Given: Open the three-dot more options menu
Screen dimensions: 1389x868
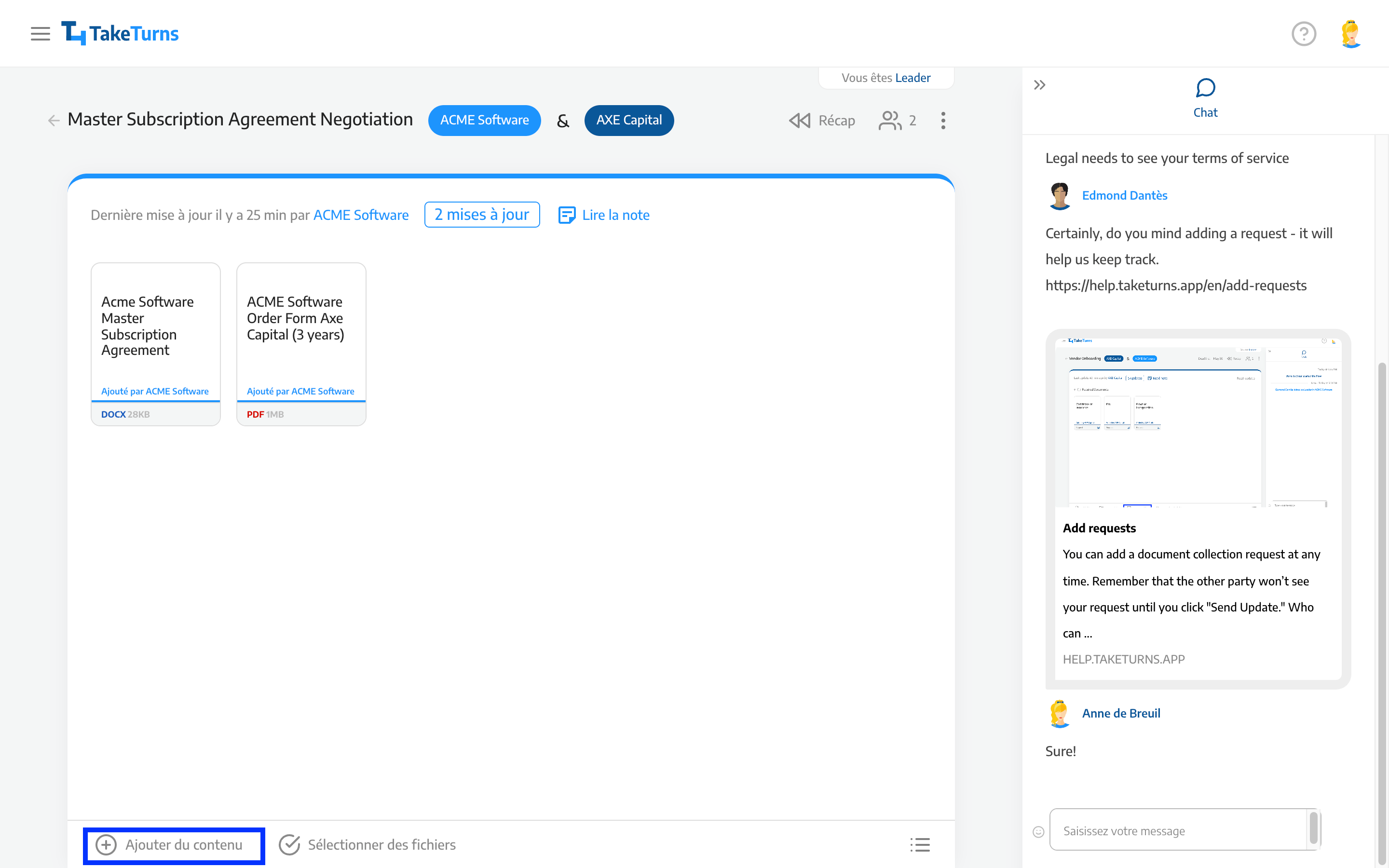Looking at the screenshot, I should (x=943, y=121).
